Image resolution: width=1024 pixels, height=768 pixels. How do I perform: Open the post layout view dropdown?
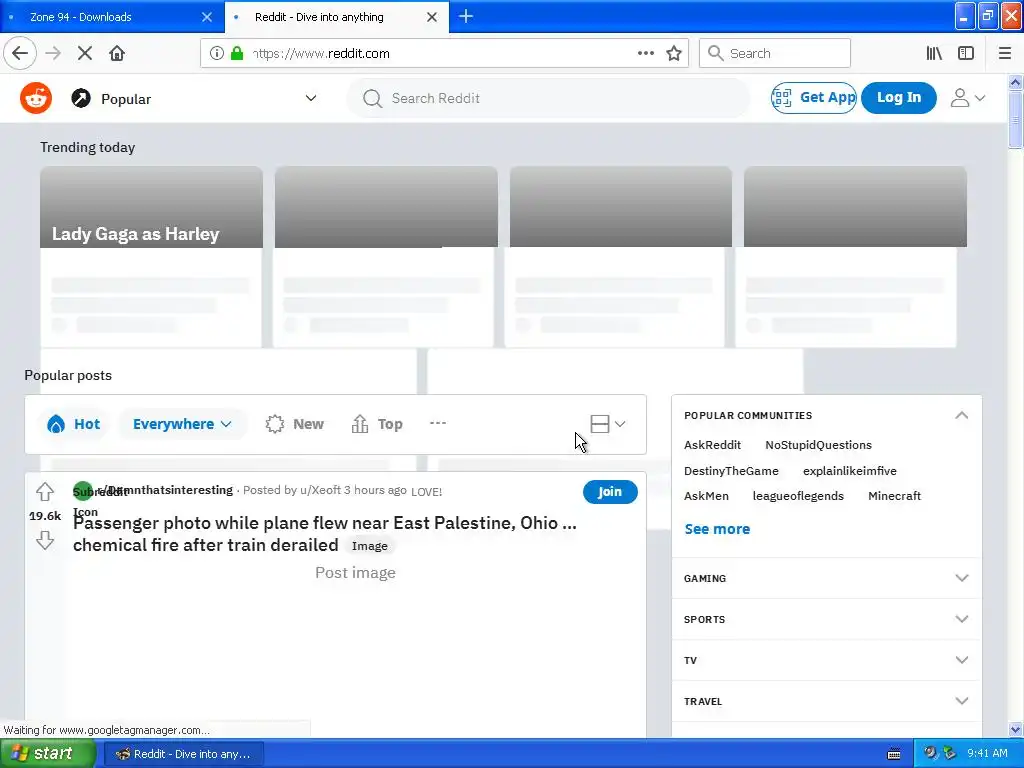coord(608,424)
